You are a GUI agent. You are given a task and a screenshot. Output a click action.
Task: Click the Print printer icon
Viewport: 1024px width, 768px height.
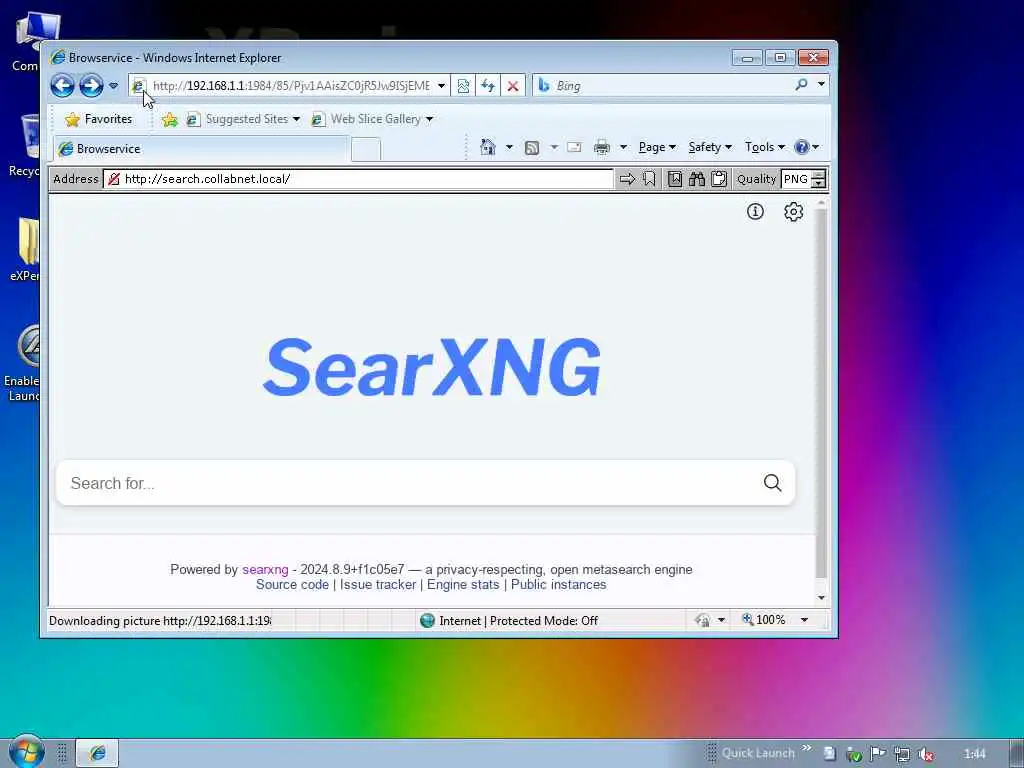(x=601, y=147)
